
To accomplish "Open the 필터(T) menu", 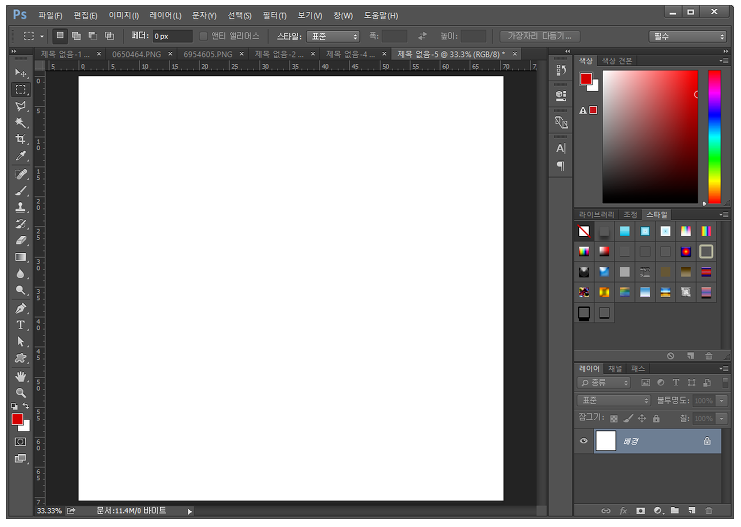I will (275, 16).
